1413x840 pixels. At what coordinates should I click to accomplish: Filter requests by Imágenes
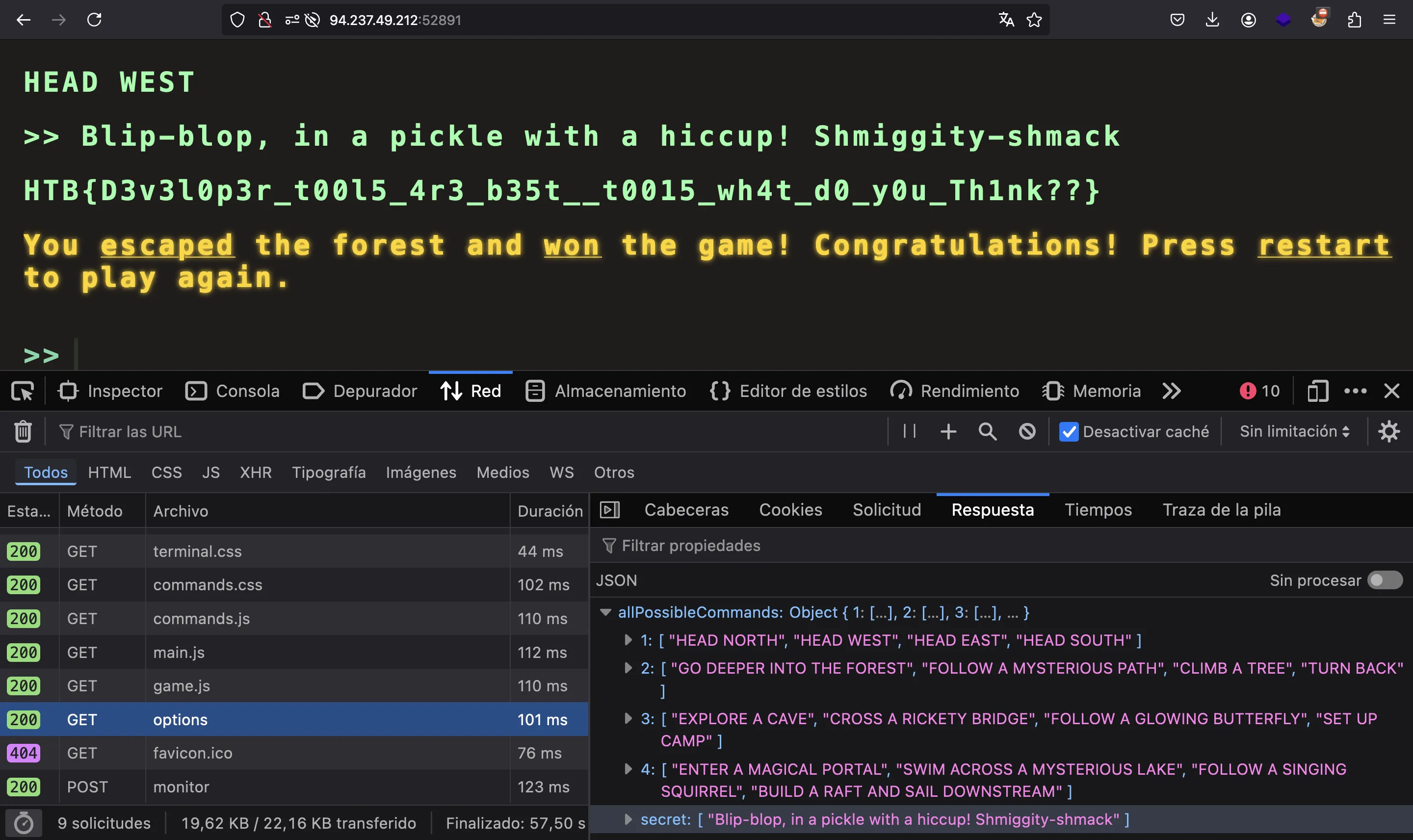[421, 472]
